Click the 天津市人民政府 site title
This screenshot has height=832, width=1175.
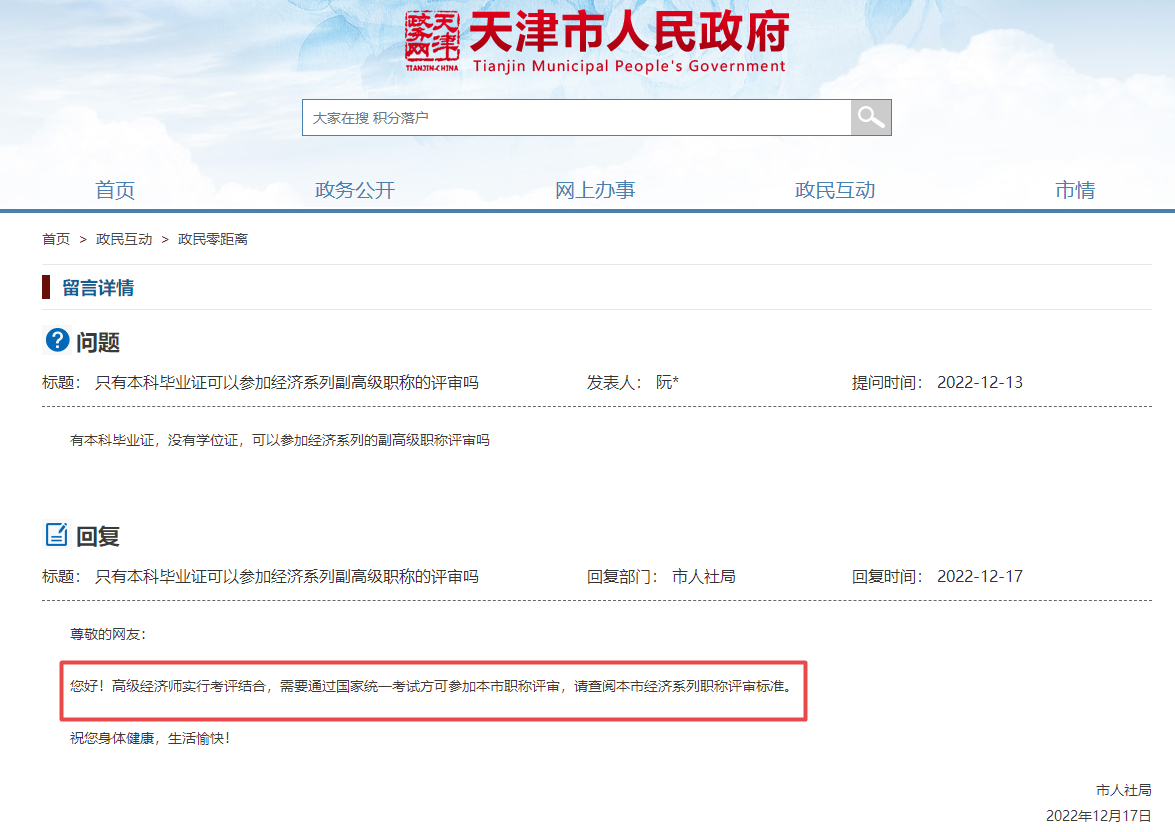tap(628, 33)
